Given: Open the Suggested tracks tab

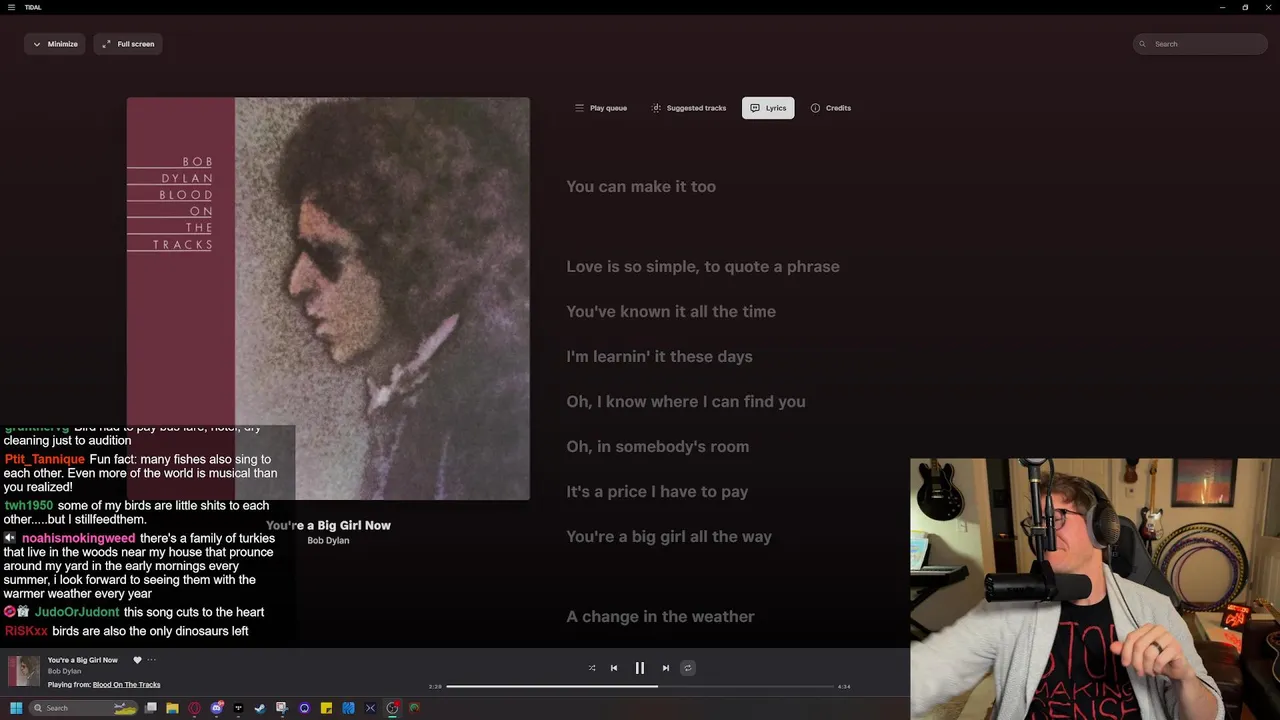Looking at the screenshot, I should (x=688, y=108).
